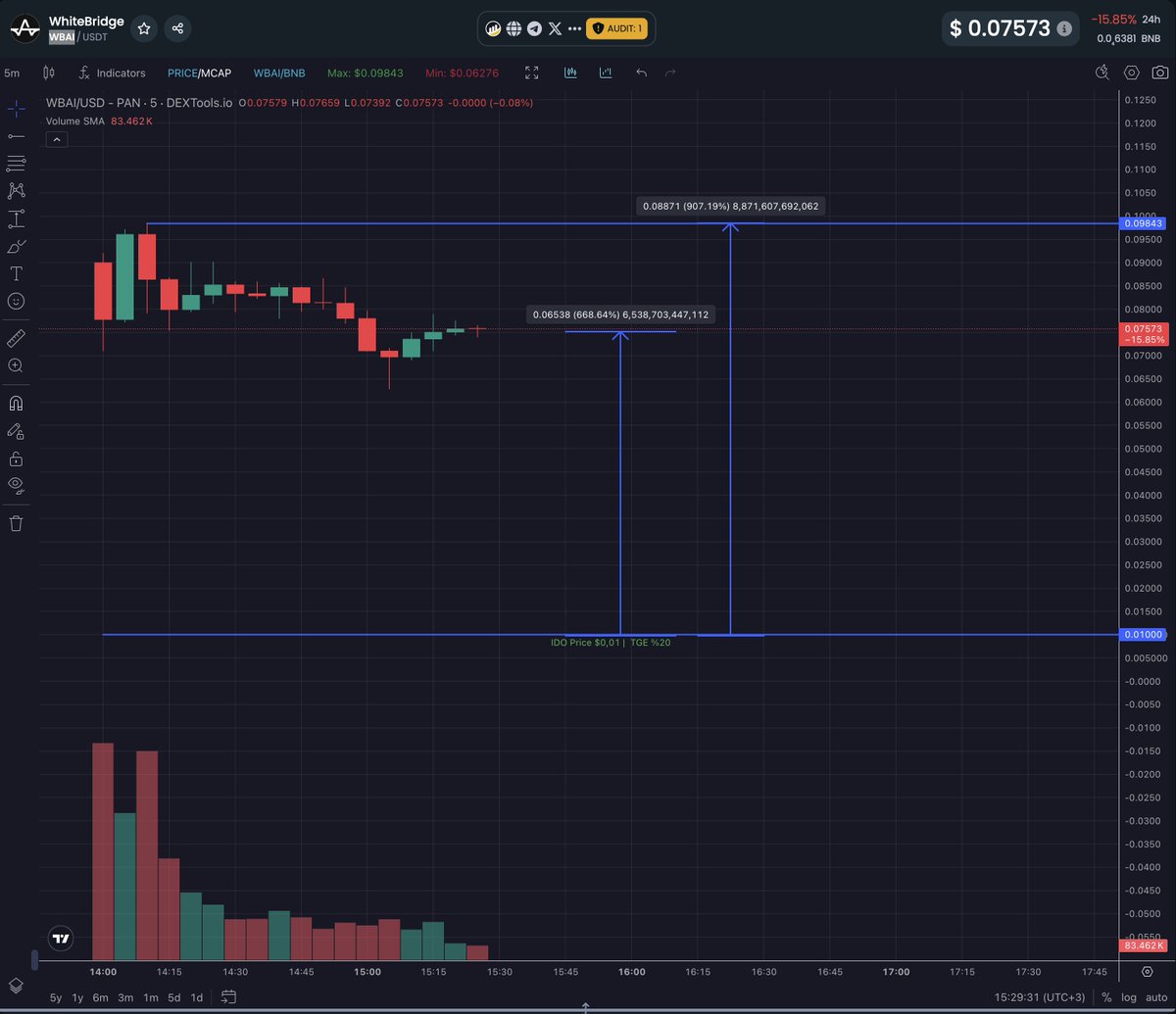Select the crosshair cursor tool
Image resolution: width=1176 pixels, height=1014 pixels.
pyautogui.click(x=16, y=109)
